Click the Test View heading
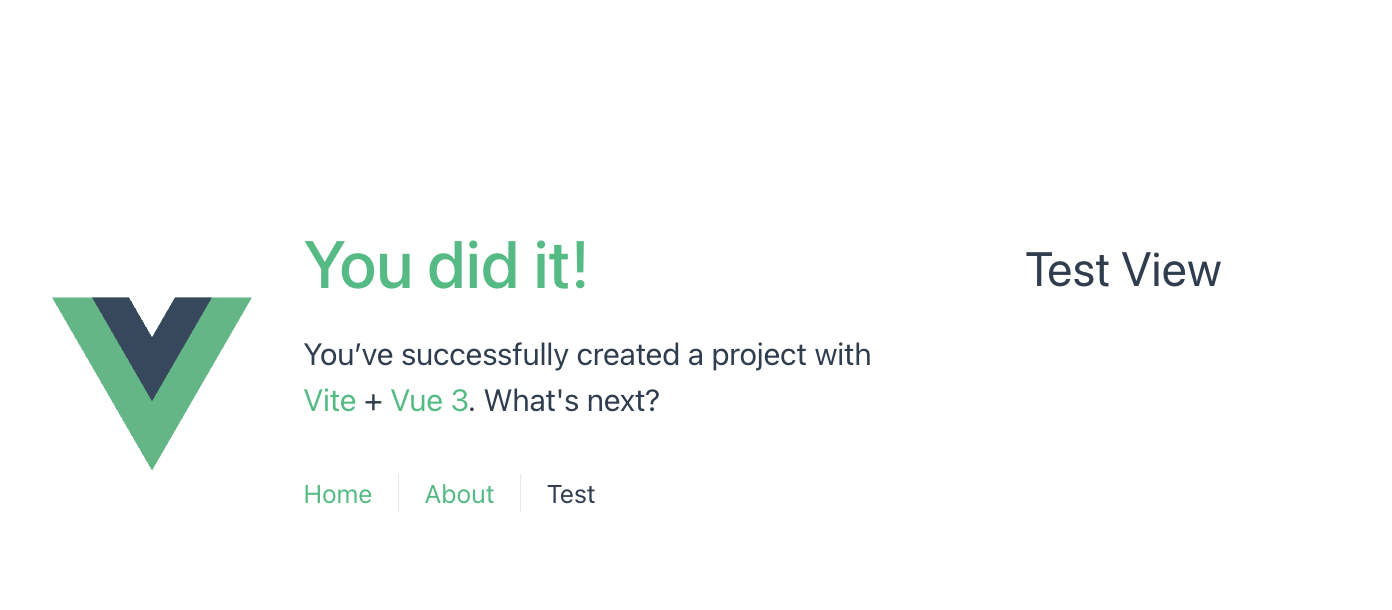The width and height of the screenshot is (1392, 610). click(x=1123, y=270)
